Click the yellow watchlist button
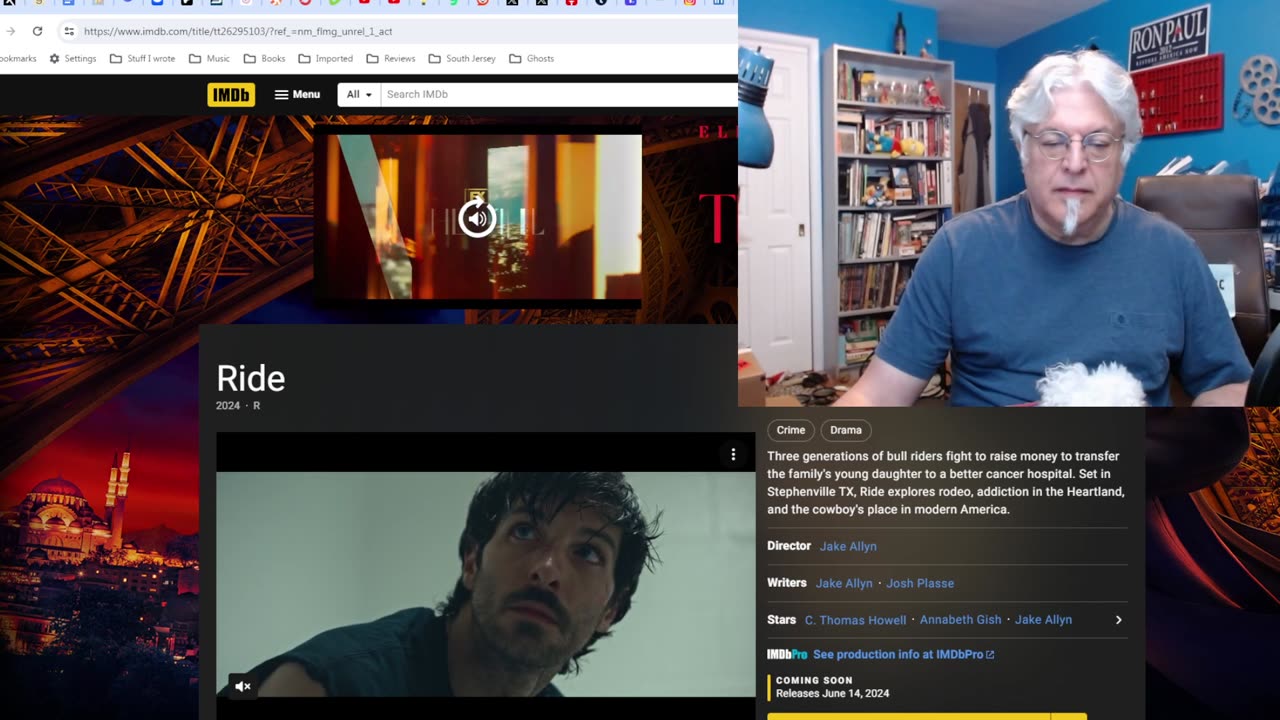Image resolution: width=1280 pixels, height=720 pixels. click(x=908, y=716)
